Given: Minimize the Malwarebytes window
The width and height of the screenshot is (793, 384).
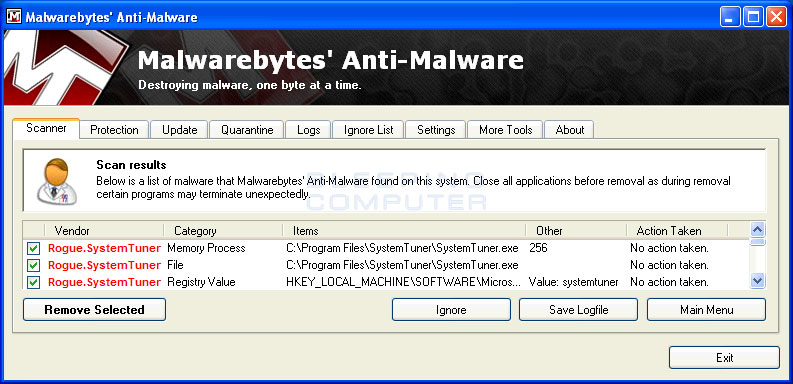Looking at the screenshot, I should (729, 17).
